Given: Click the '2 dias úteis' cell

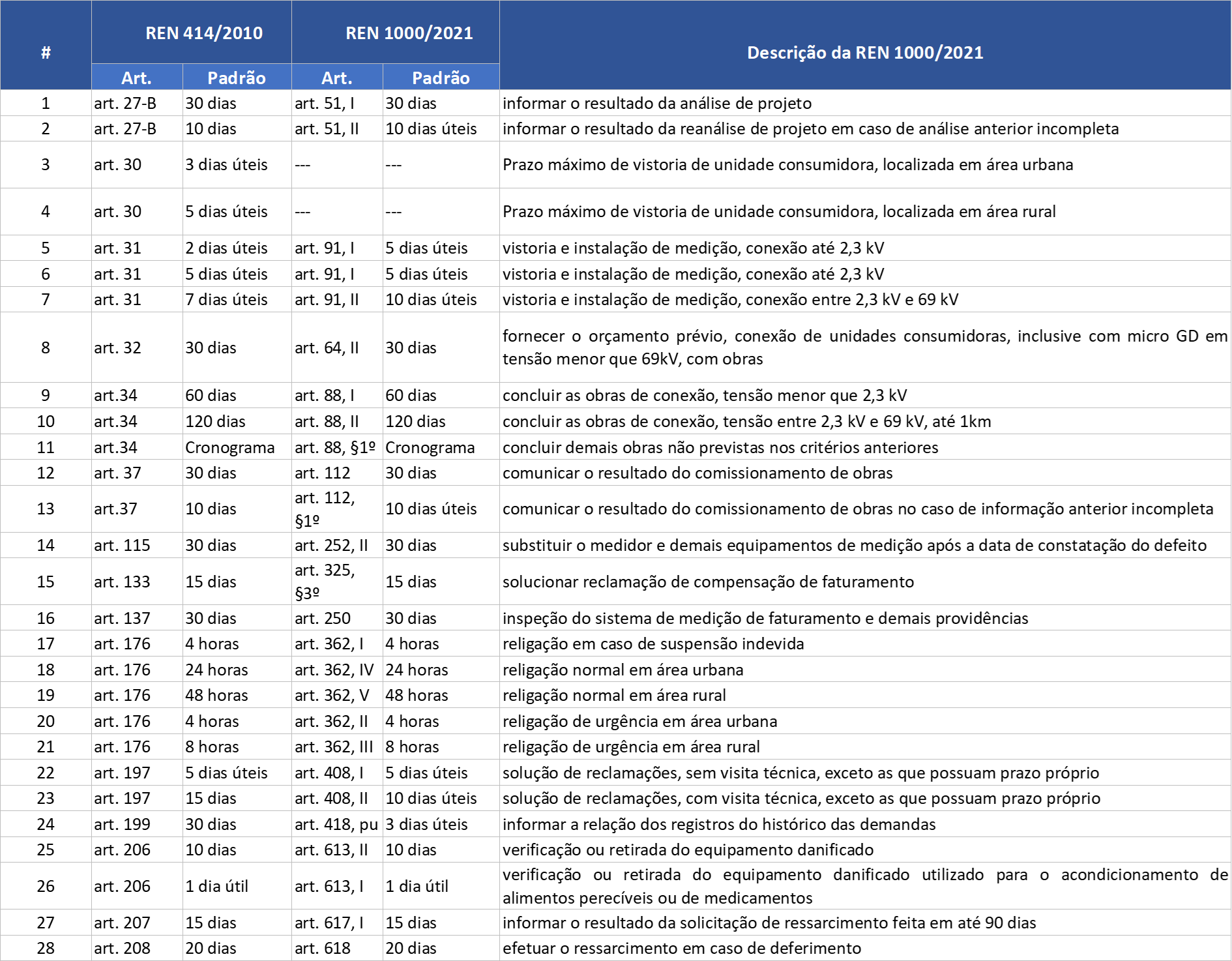Looking at the screenshot, I should point(226,248).
